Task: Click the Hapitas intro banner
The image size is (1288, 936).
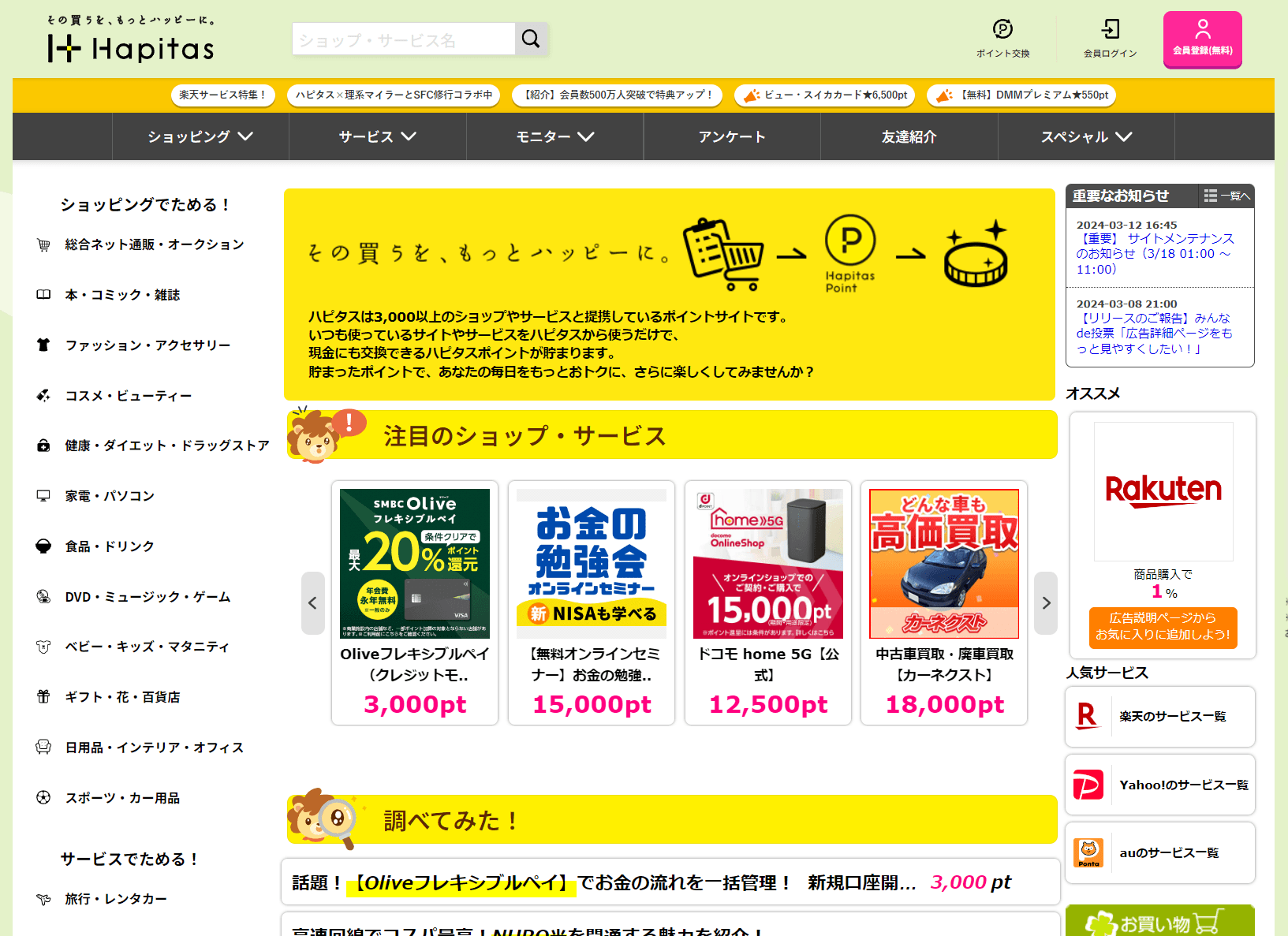Action: [x=670, y=294]
